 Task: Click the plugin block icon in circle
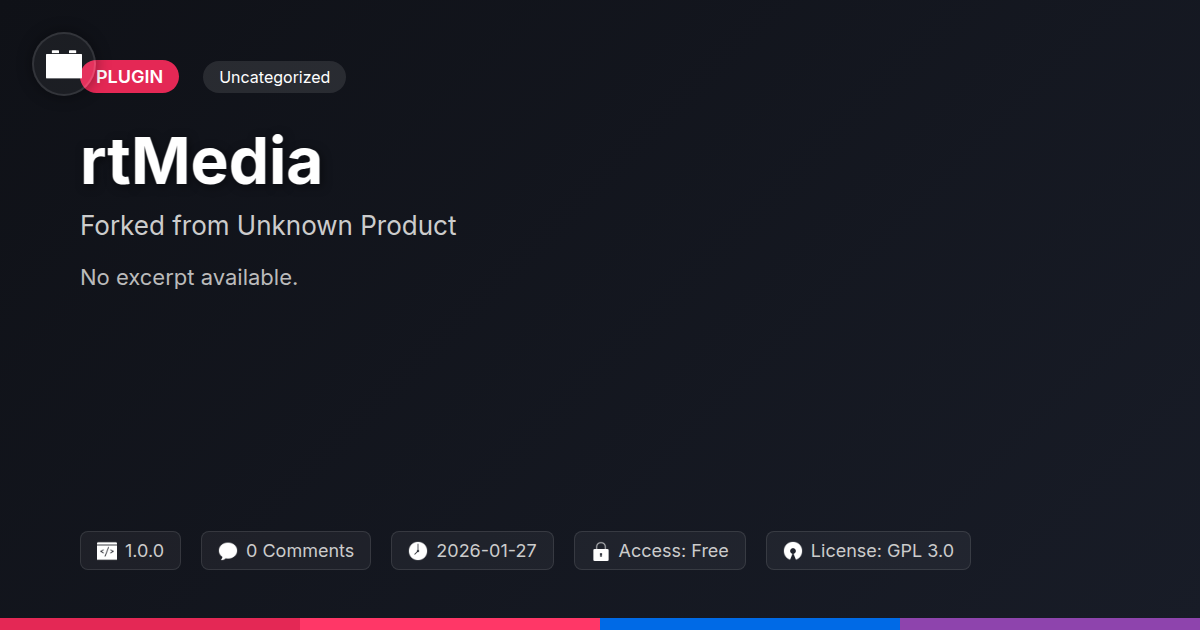tap(64, 64)
